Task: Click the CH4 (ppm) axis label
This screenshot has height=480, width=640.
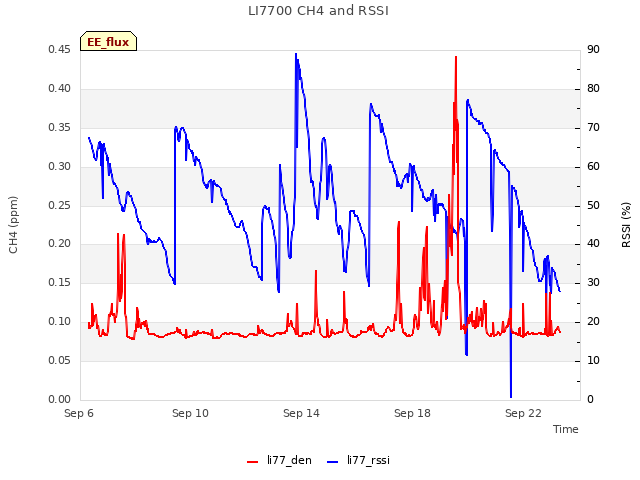Action: coord(13,225)
